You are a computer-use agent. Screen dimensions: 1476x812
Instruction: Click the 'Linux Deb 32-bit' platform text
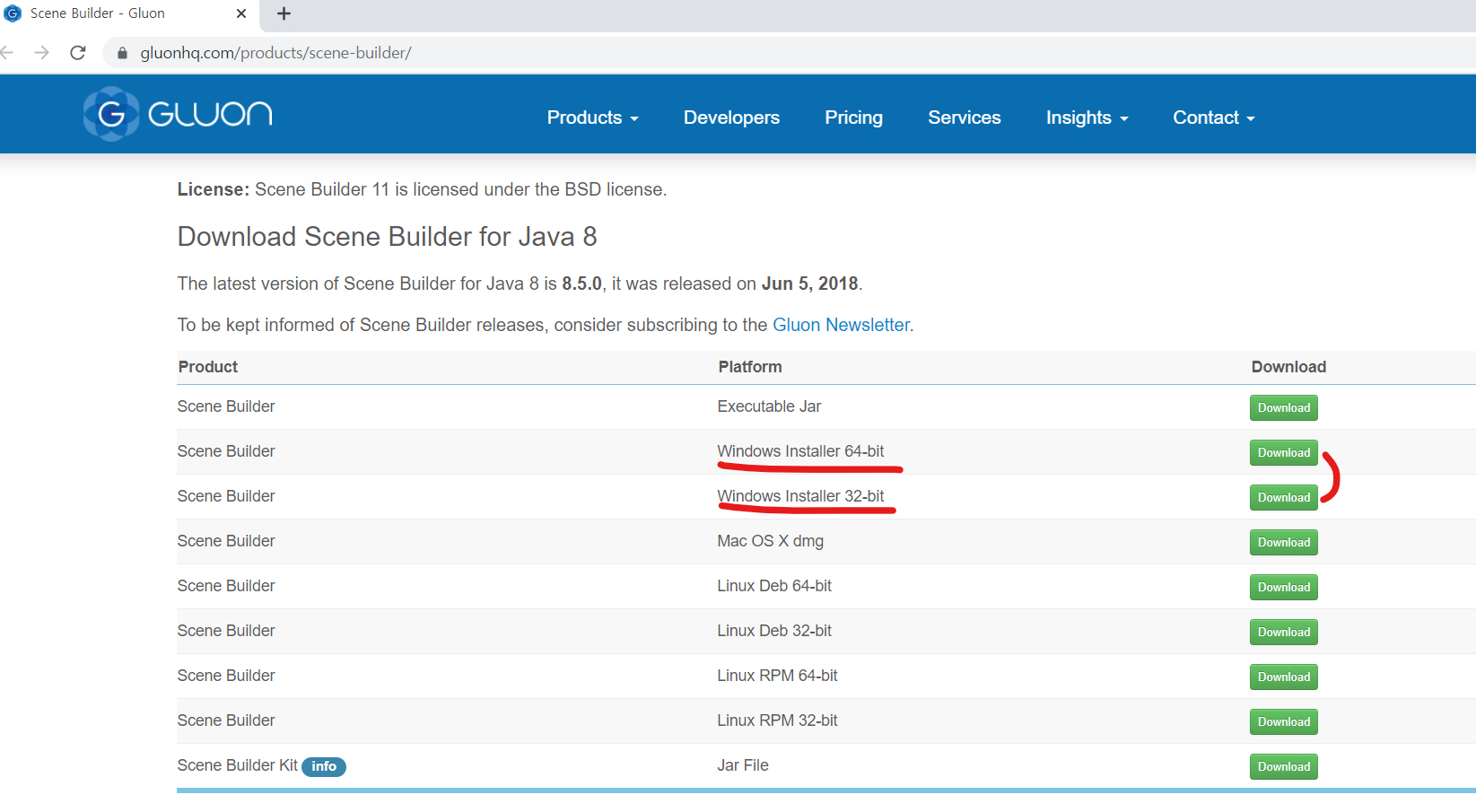[774, 631]
